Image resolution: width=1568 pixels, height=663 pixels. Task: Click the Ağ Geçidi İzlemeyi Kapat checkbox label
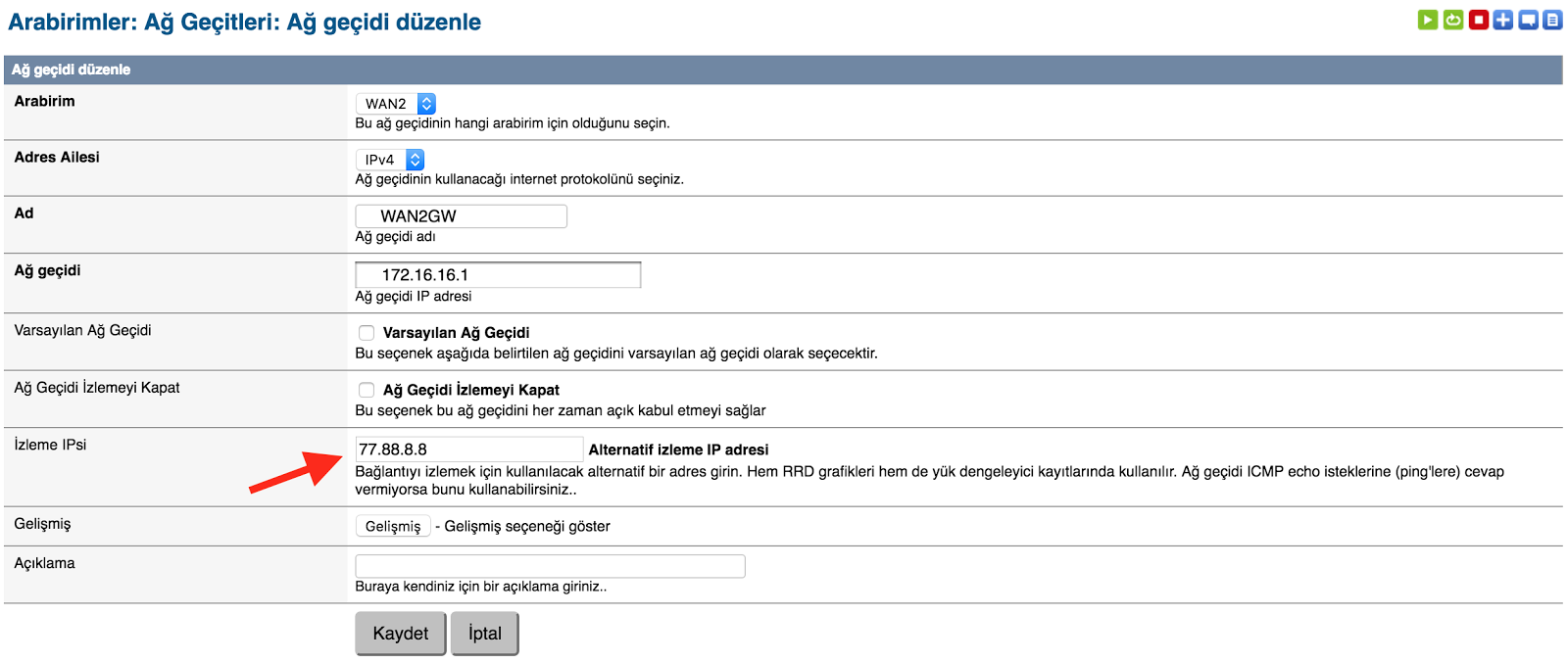pos(470,390)
